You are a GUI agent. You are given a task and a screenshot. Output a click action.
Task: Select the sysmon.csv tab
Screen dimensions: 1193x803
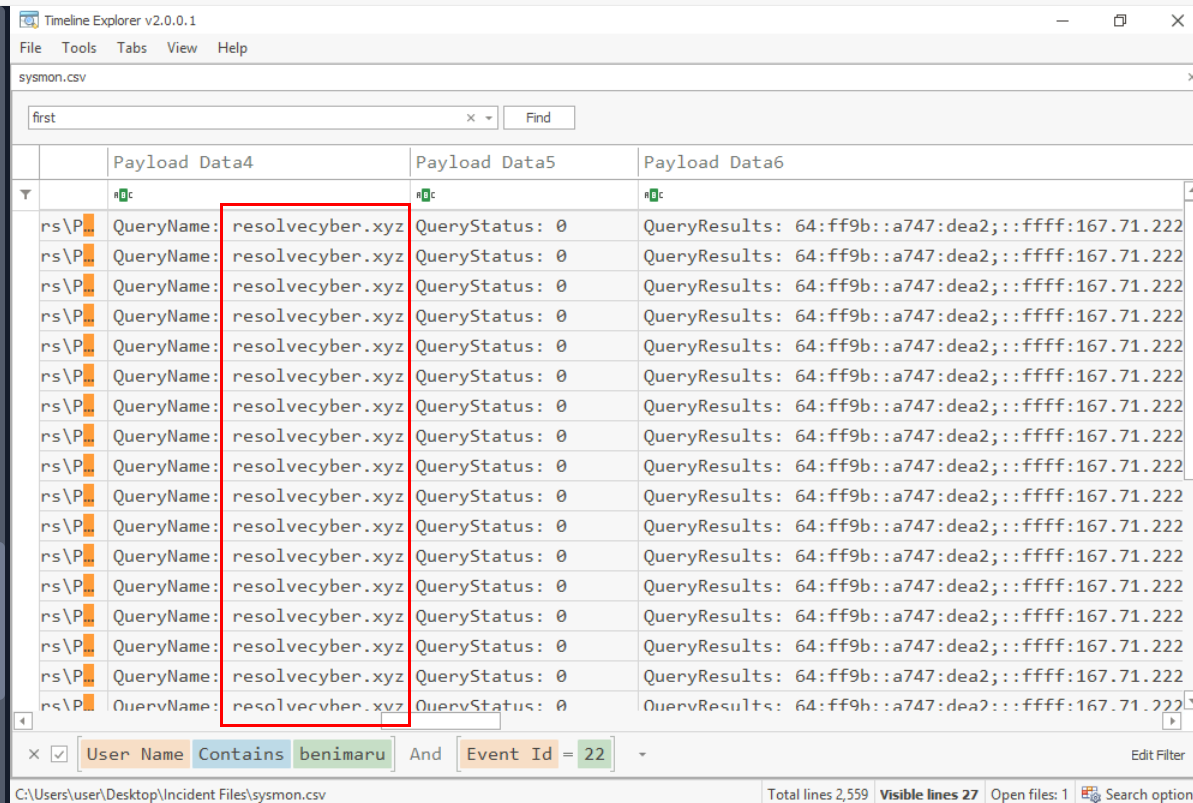pyautogui.click(x=52, y=77)
